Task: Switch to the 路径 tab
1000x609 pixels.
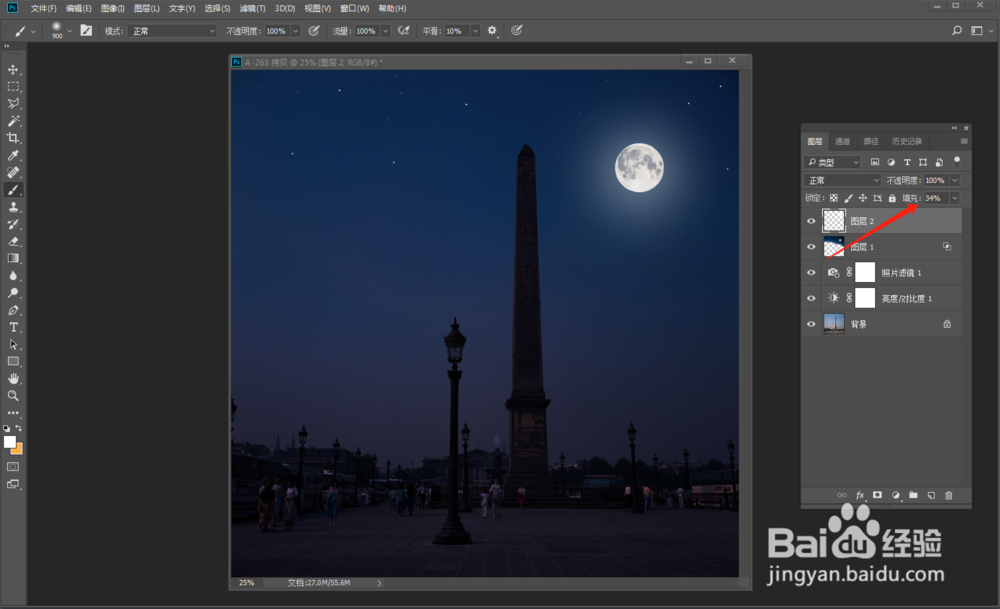Action: (x=871, y=142)
